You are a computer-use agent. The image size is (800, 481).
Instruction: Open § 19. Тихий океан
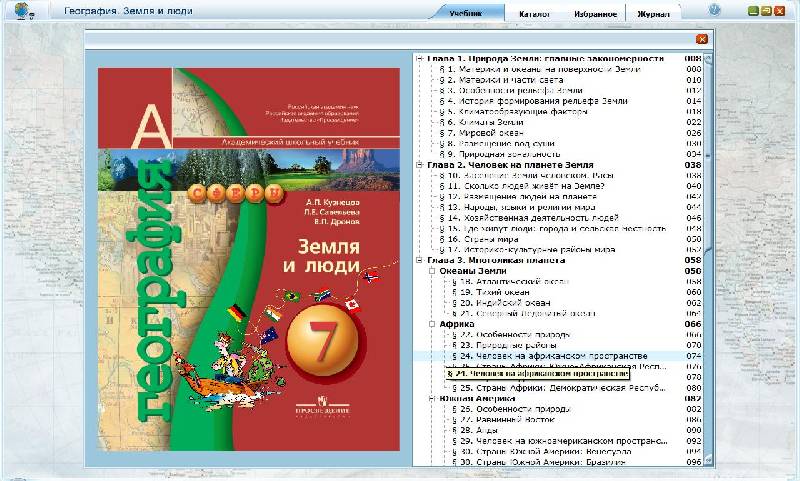[x=491, y=292]
